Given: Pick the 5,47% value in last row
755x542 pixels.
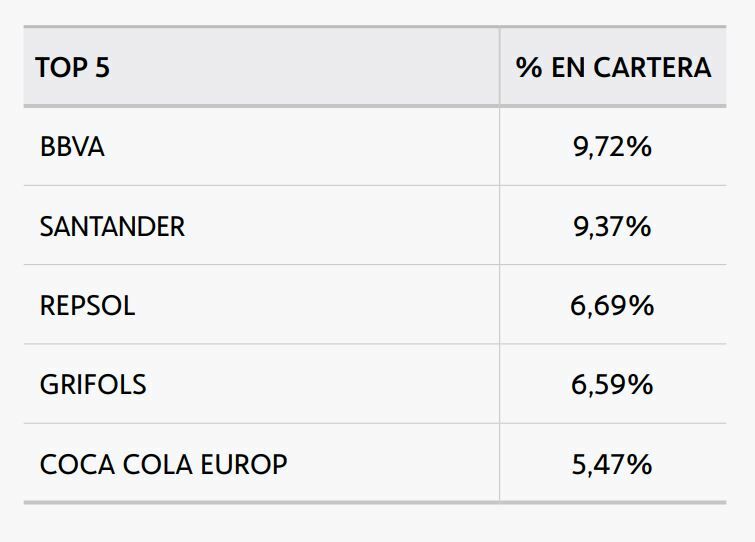Looking at the screenshot, I should (x=612, y=465).
